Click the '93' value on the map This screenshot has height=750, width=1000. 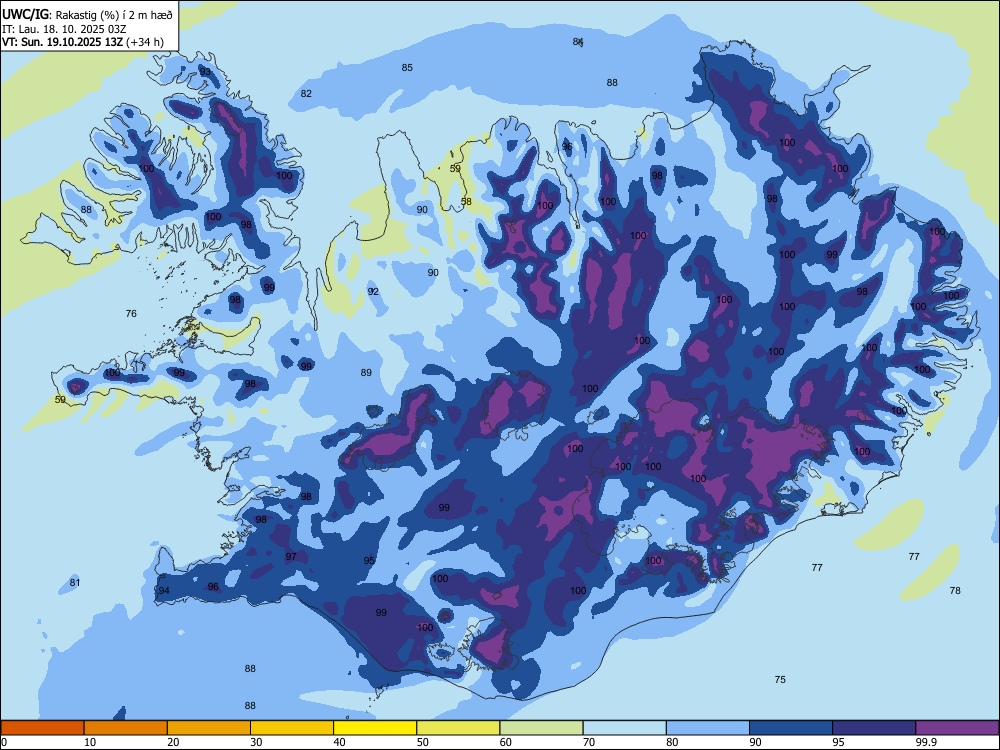(205, 71)
